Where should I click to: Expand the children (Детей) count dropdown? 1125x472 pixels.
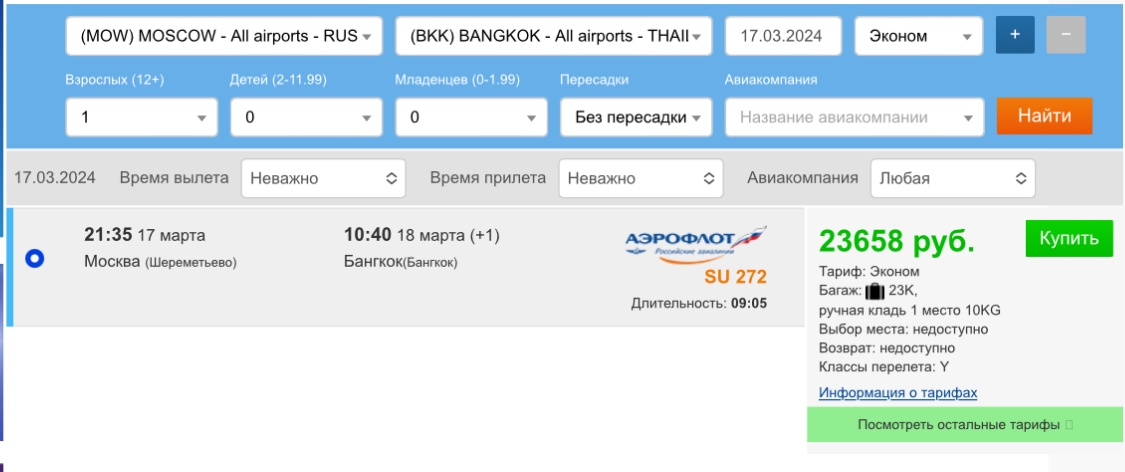click(307, 117)
